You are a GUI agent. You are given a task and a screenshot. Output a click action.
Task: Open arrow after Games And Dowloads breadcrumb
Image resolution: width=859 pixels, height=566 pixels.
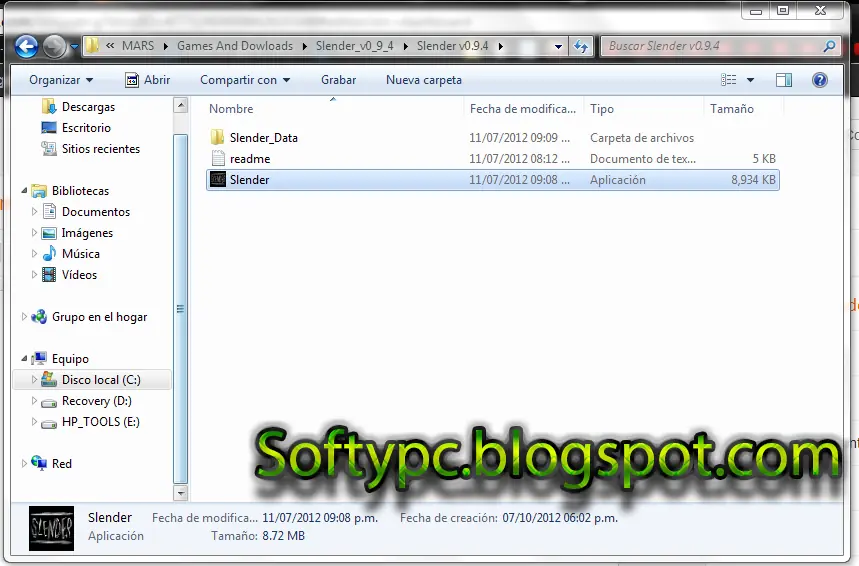(x=305, y=47)
